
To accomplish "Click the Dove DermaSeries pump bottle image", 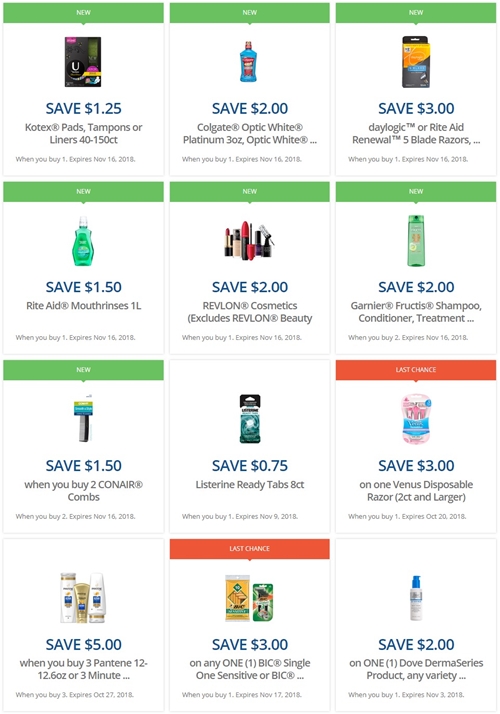I will click(416, 598).
